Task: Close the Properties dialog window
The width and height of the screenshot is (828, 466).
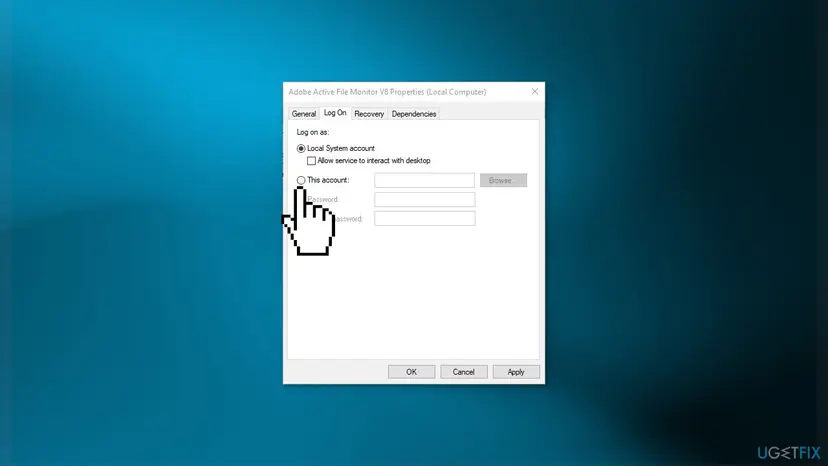Action: pyautogui.click(x=535, y=91)
